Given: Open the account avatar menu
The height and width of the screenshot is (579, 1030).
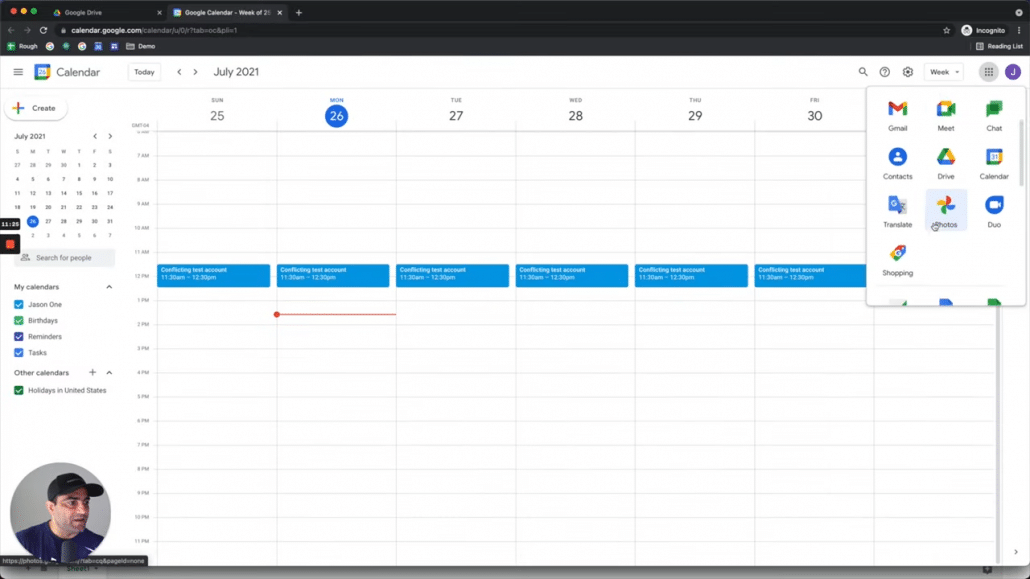Looking at the screenshot, I should pyautogui.click(x=1012, y=72).
